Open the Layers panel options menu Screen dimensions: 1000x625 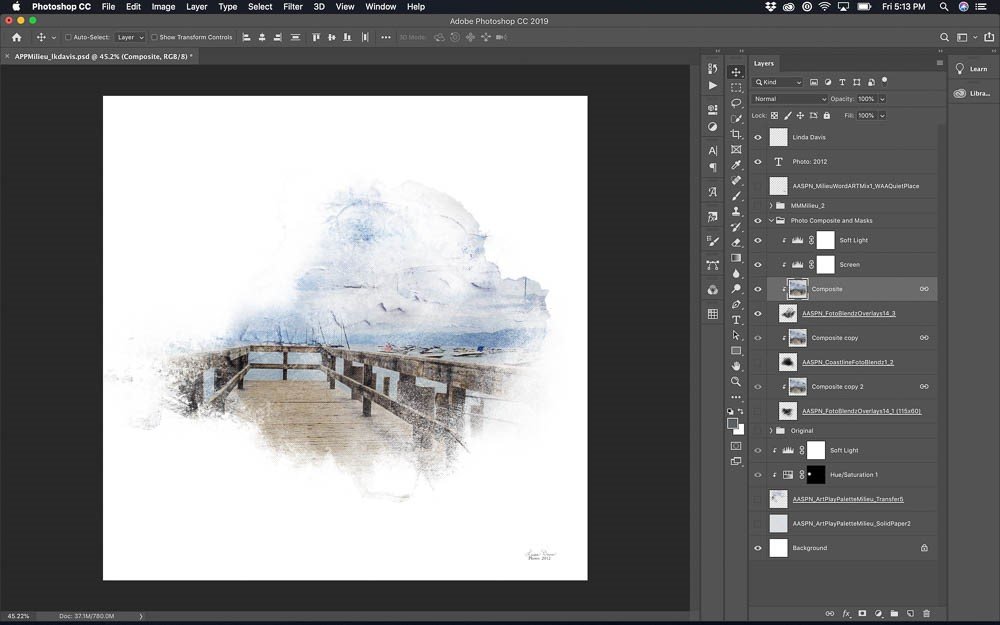point(939,63)
